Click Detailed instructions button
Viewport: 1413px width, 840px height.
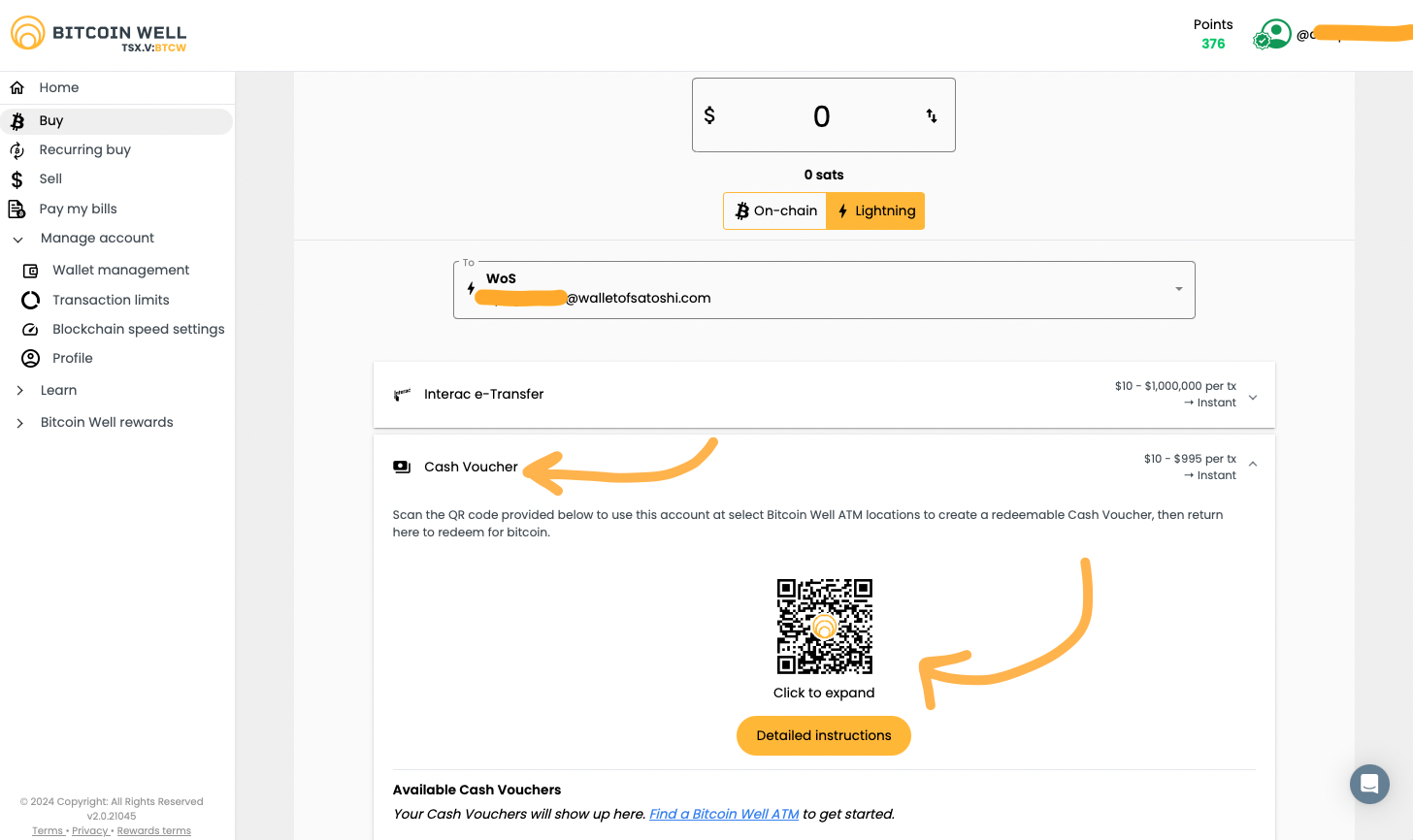(x=824, y=735)
